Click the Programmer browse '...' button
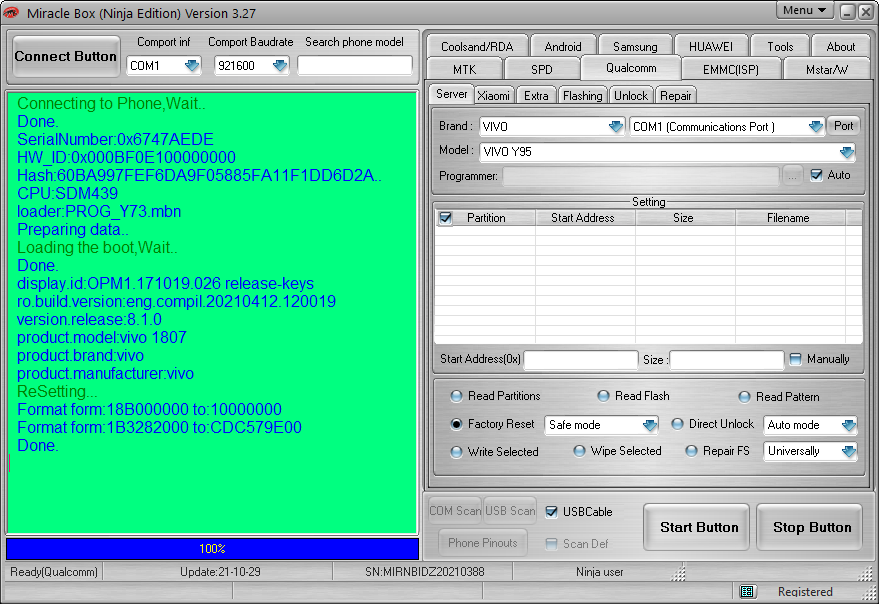Viewport: 879px width, 604px height. click(x=792, y=176)
